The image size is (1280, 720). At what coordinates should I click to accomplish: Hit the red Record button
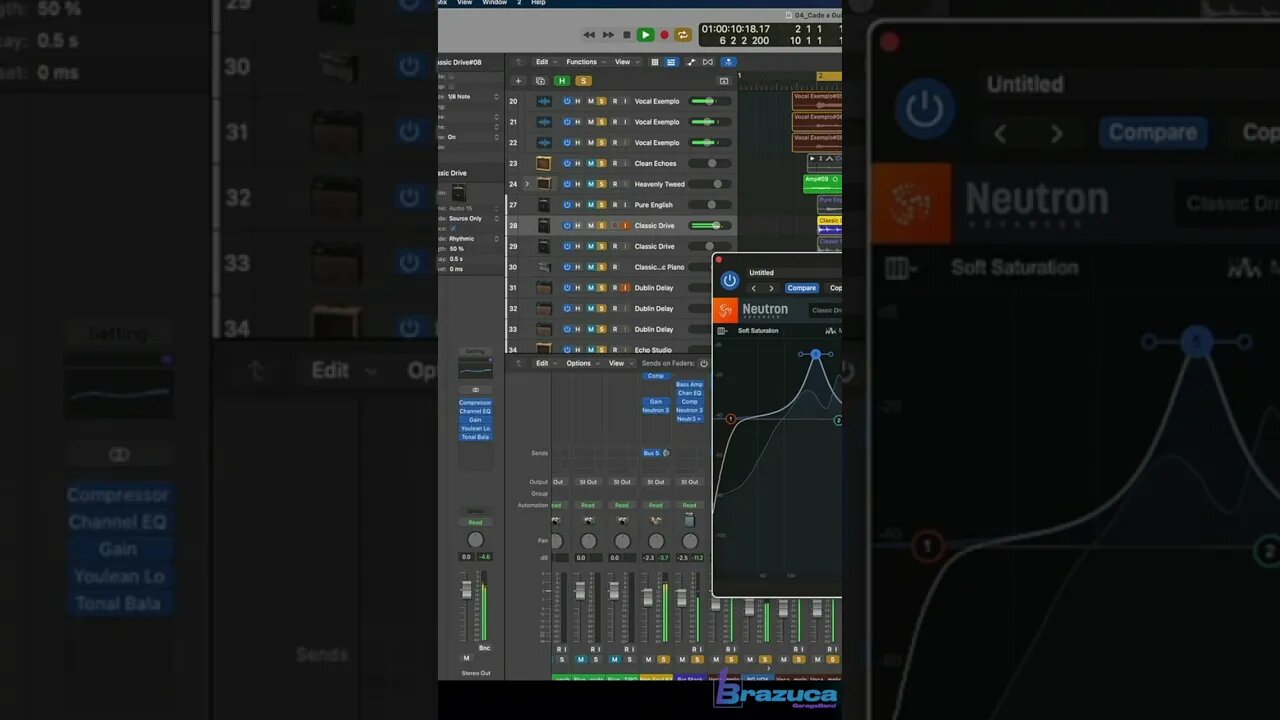tap(664, 34)
